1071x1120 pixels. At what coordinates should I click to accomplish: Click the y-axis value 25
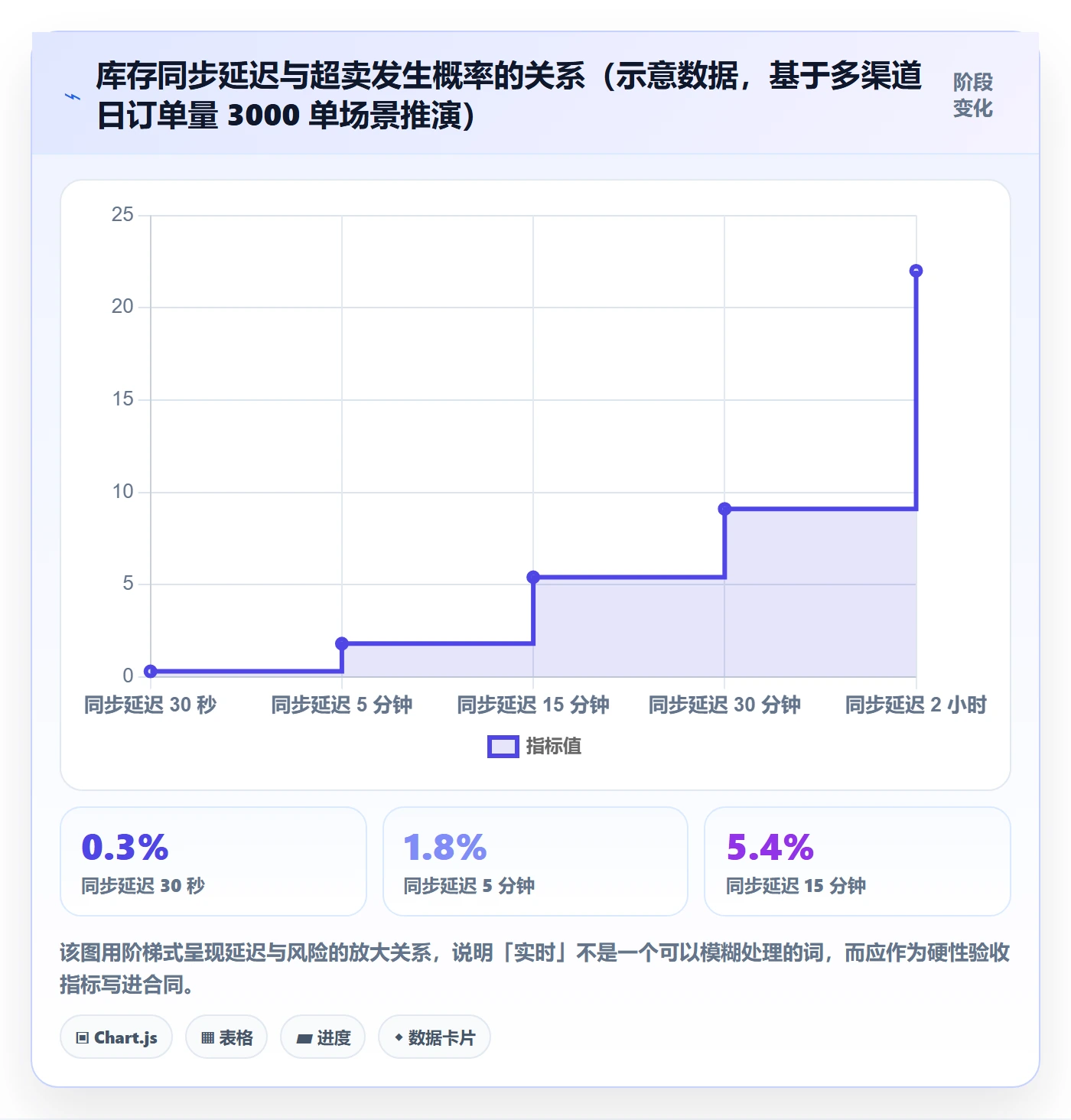[x=122, y=215]
